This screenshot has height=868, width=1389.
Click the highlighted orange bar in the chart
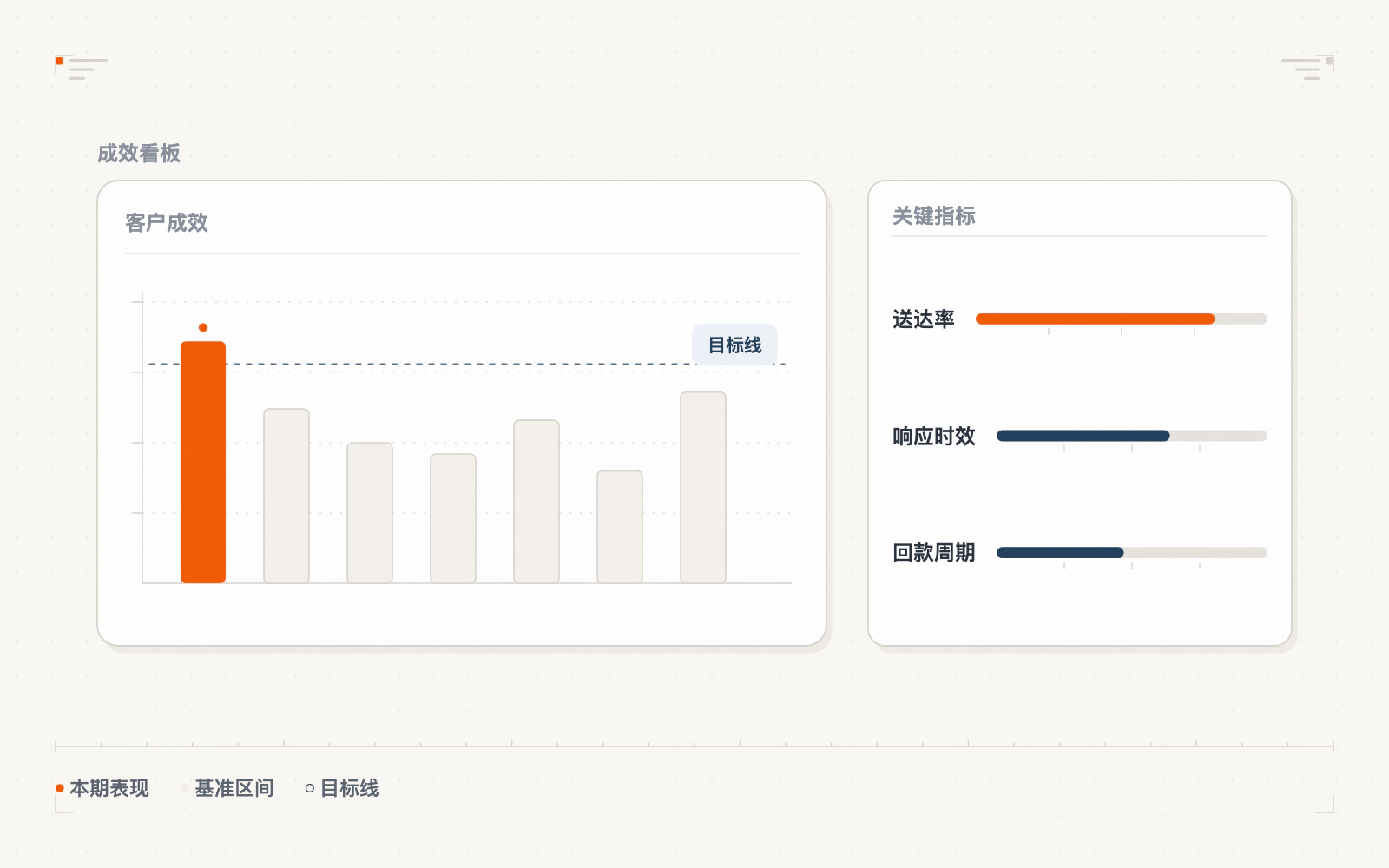click(x=203, y=462)
